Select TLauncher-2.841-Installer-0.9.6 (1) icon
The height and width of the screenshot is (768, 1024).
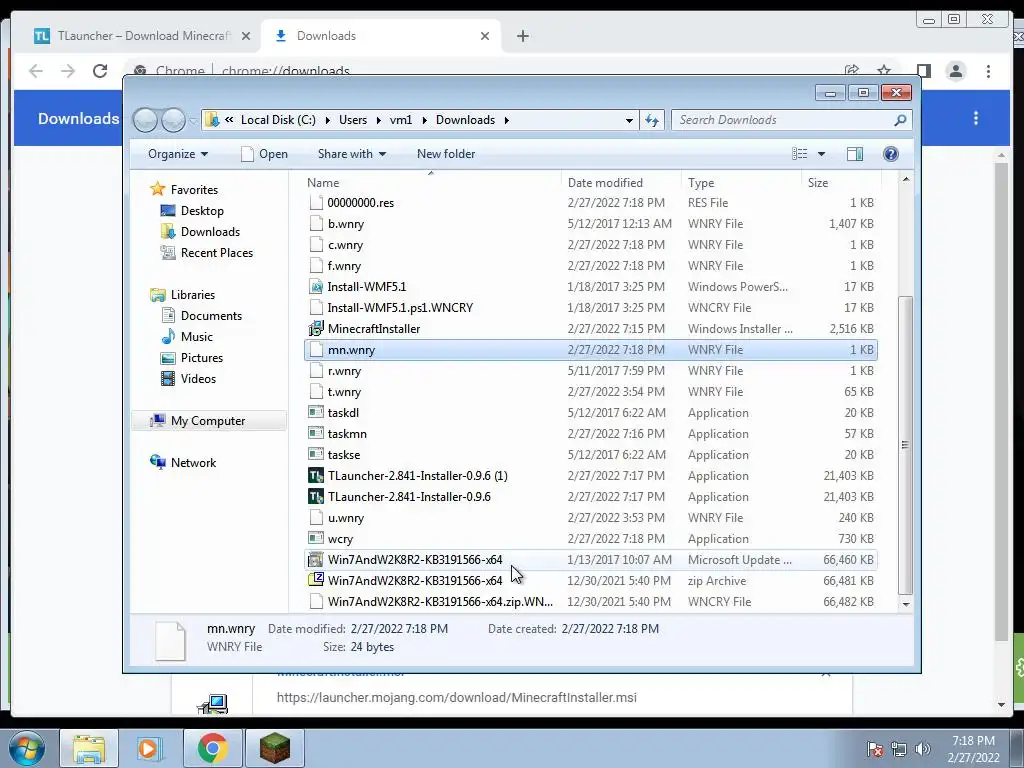click(x=316, y=475)
